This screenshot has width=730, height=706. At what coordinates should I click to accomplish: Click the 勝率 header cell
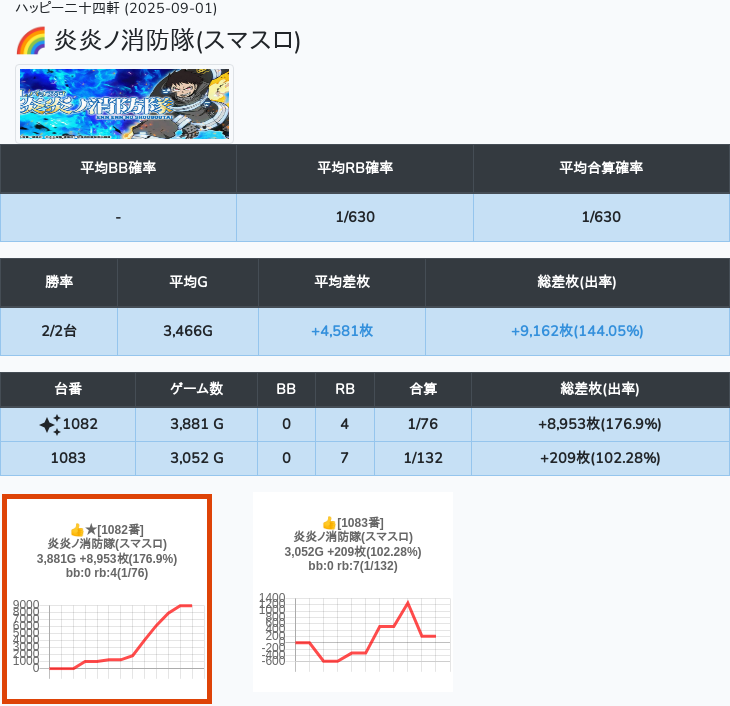click(x=59, y=283)
